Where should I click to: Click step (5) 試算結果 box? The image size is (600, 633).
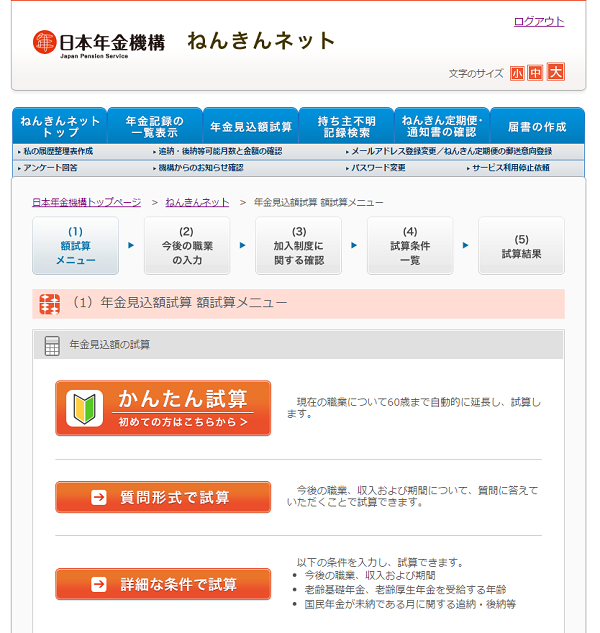[x=521, y=245]
